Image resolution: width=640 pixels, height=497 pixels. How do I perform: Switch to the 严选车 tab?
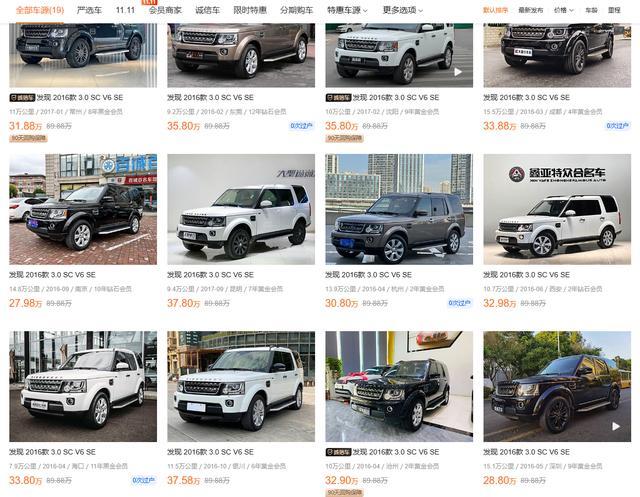click(89, 10)
